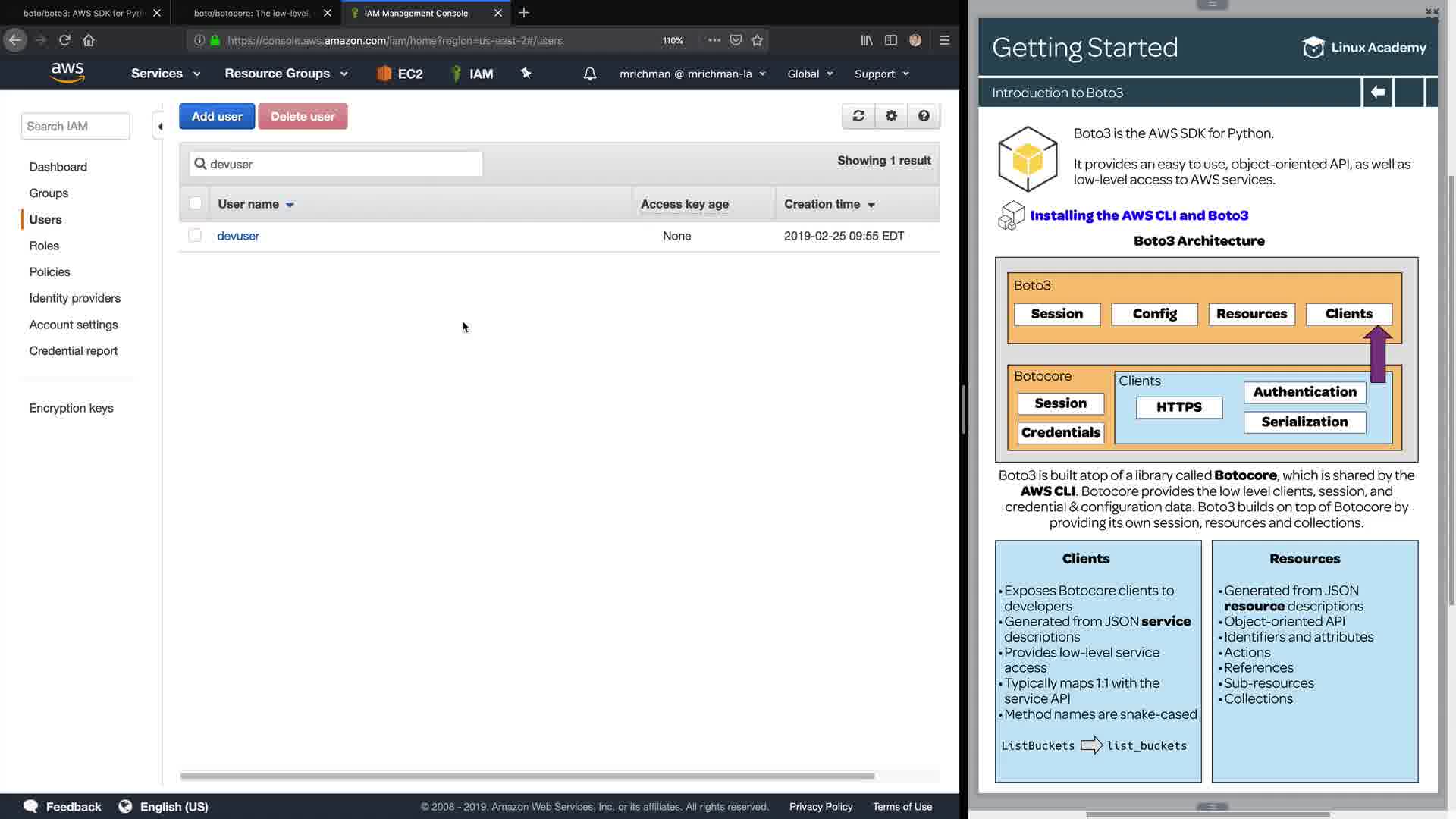Toggle the select-all users checkbox
Image resolution: width=1456 pixels, height=819 pixels.
click(x=195, y=203)
